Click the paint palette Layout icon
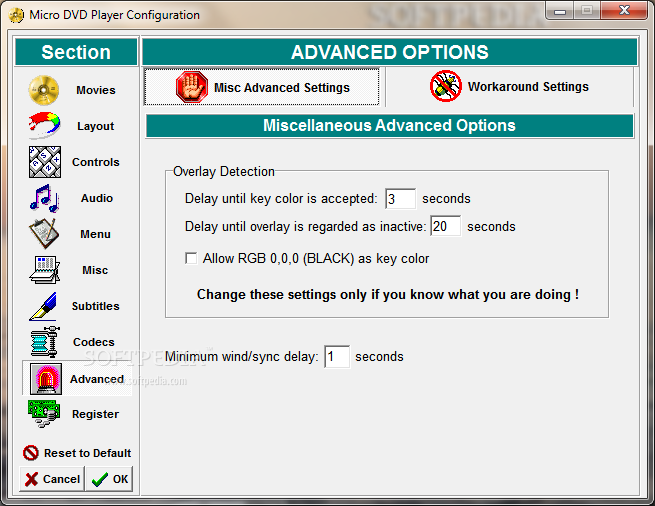The width and height of the screenshot is (655, 506). (x=44, y=126)
